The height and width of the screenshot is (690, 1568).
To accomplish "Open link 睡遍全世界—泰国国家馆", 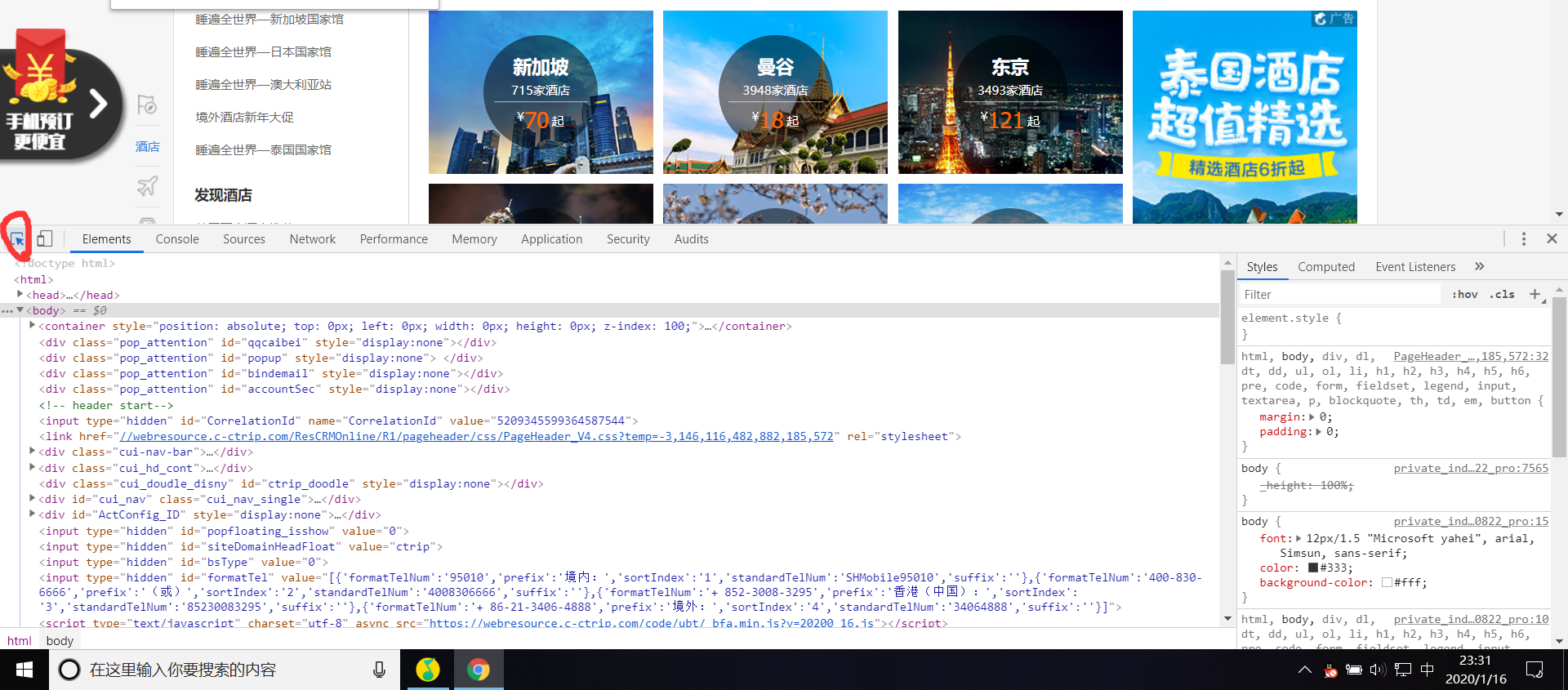I will (263, 149).
